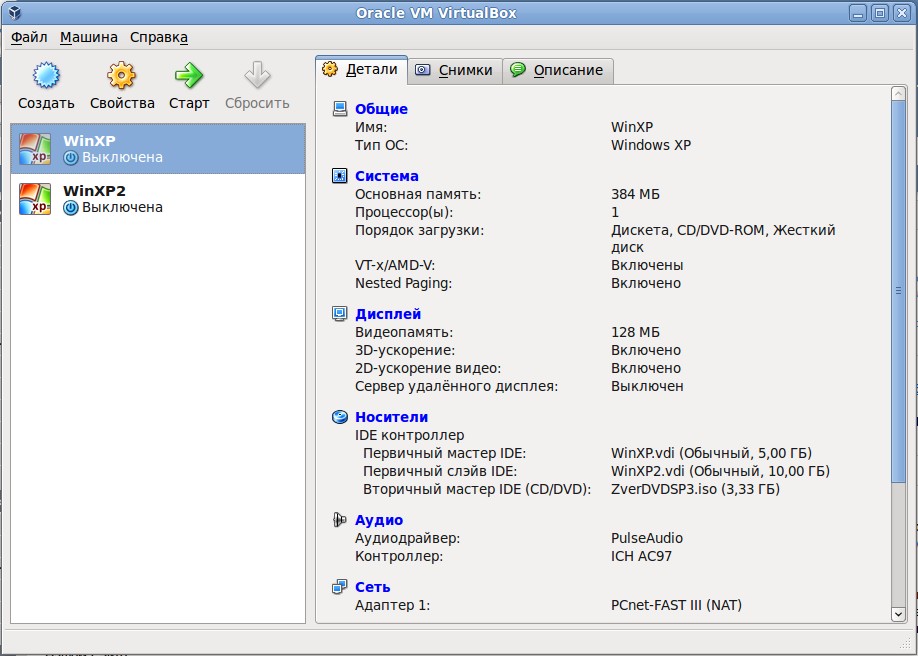This screenshot has height=656, width=918.
Task: Click the greyed Сбросить toolbar icon
Action: tap(257, 76)
